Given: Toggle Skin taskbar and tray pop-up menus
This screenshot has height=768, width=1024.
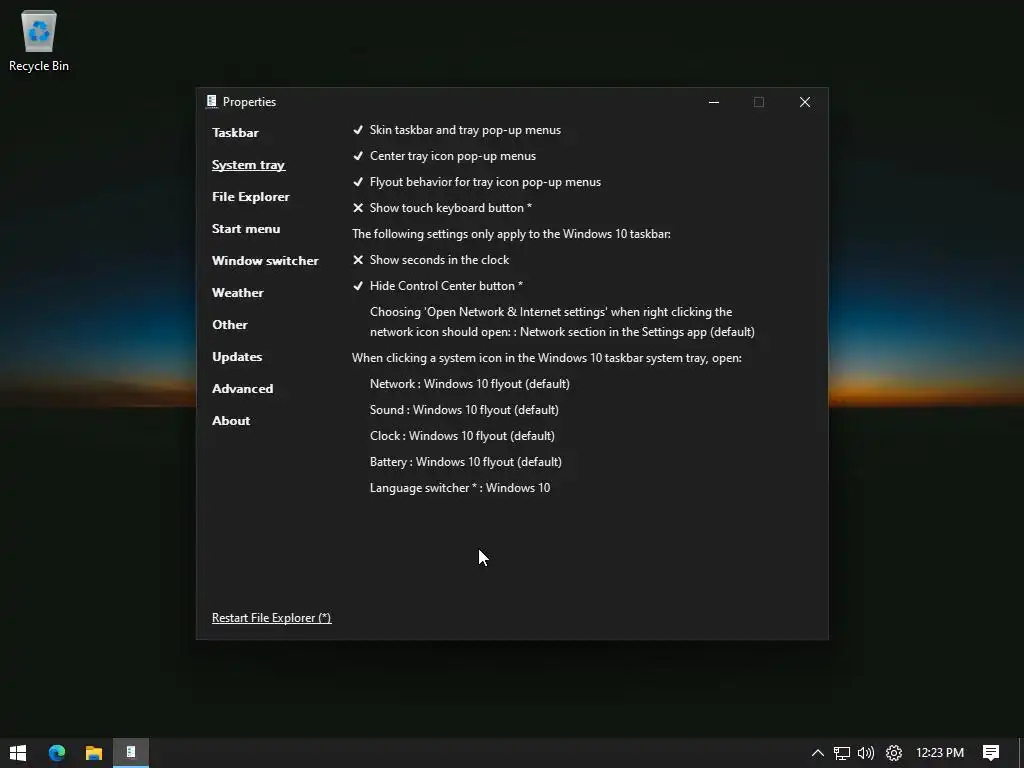Looking at the screenshot, I should tap(456, 130).
